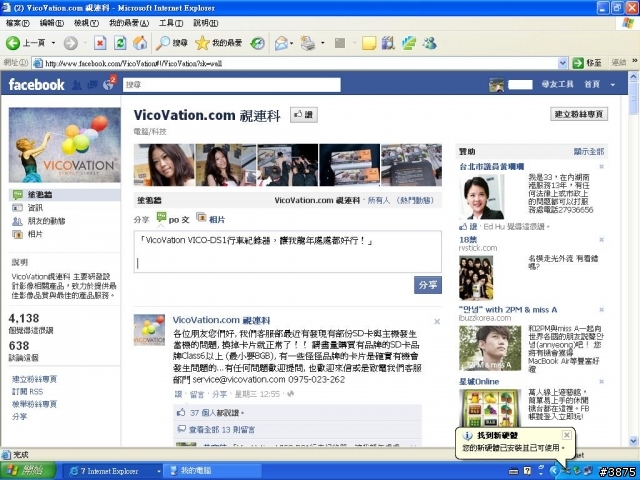The height and width of the screenshot is (480, 640).
Task: Click the 檢舉粉絲專頁 report link
Action: point(34,404)
